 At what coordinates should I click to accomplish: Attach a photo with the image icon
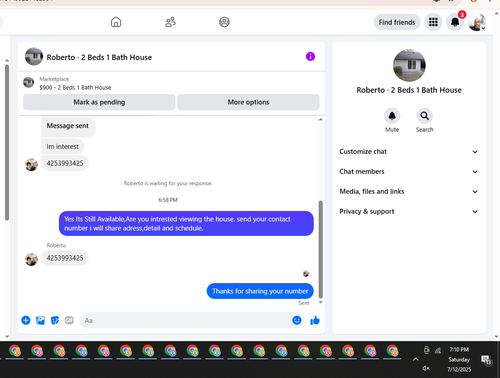pyautogui.click(x=40, y=320)
